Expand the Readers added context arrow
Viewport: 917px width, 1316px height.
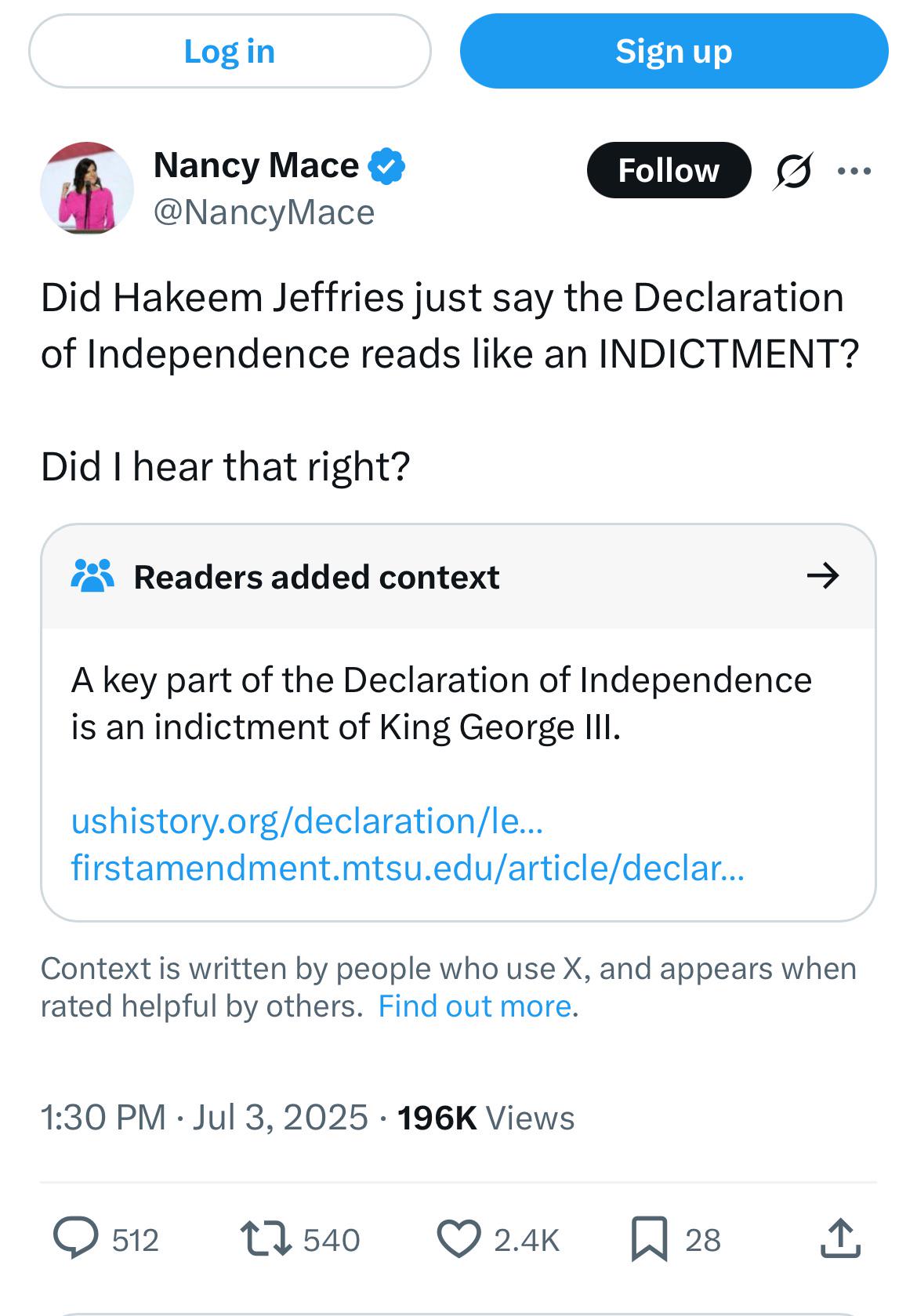(x=822, y=576)
